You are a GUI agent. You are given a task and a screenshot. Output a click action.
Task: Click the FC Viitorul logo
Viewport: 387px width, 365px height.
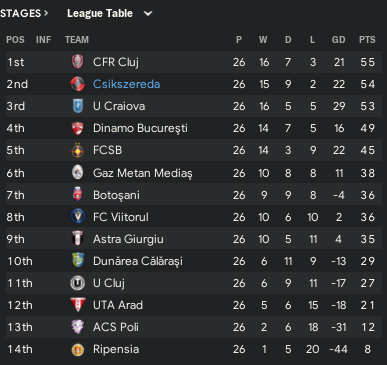pos(78,217)
